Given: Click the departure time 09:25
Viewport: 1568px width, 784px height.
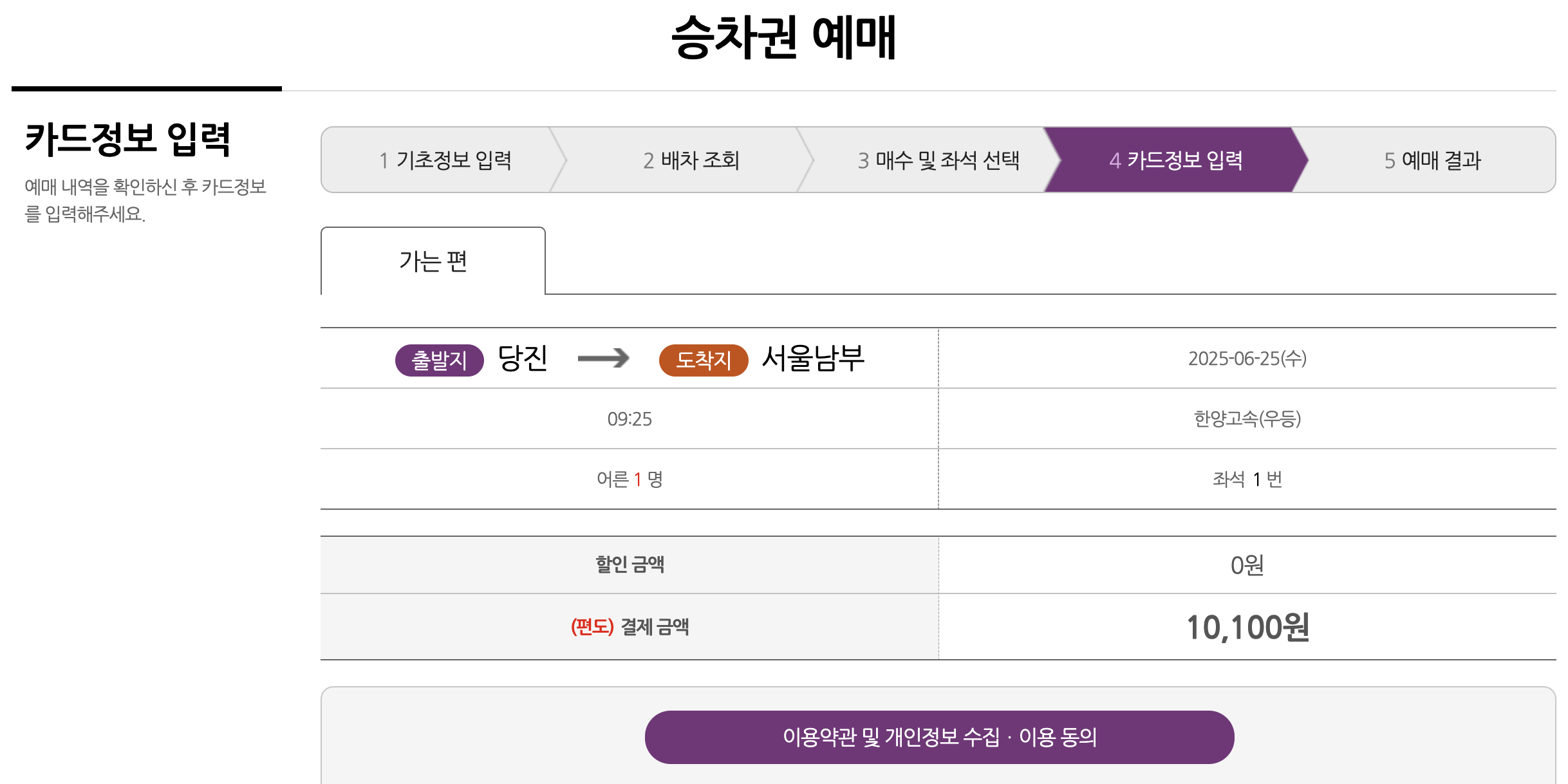Looking at the screenshot, I should [630, 420].
